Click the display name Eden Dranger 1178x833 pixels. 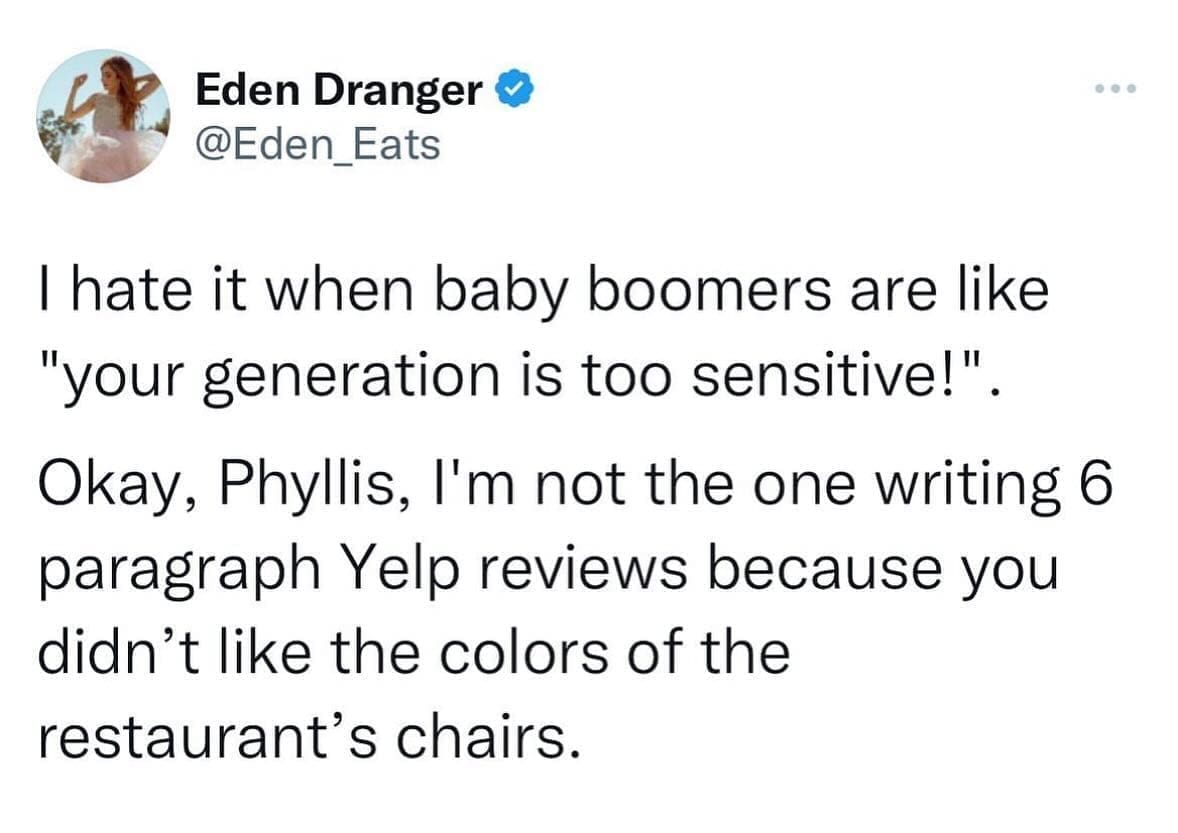point(338,92)
